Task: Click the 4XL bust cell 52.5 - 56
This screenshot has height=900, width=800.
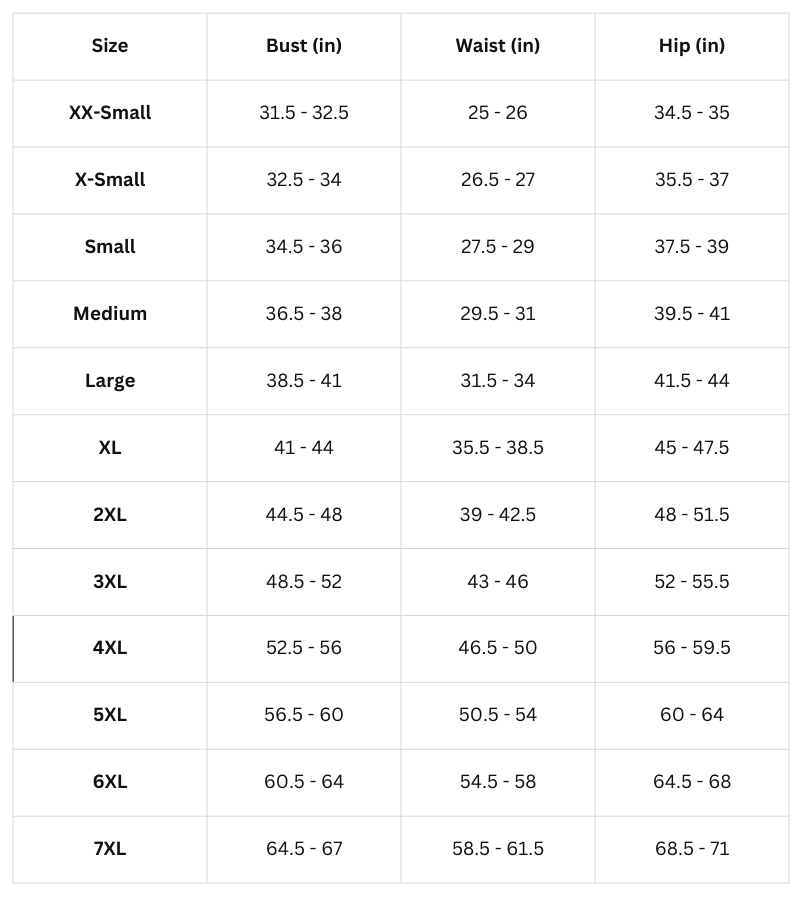Action: (x=304, y=647)
